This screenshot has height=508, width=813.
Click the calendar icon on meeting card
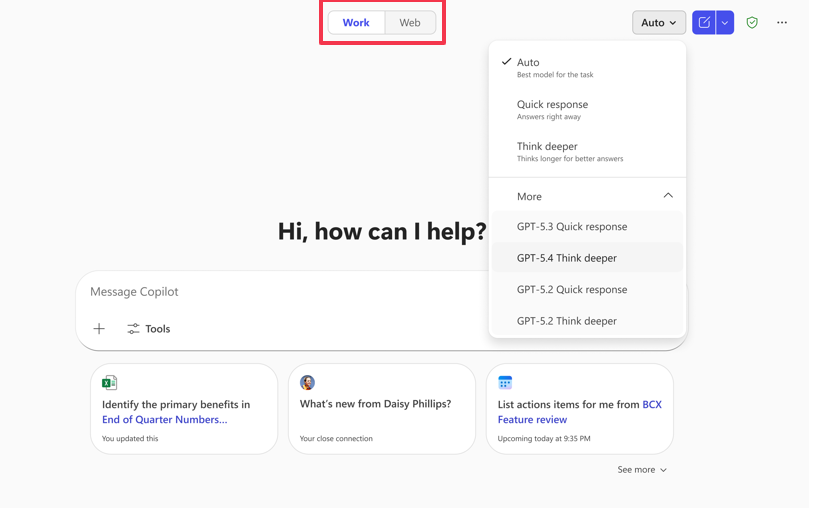505,383
